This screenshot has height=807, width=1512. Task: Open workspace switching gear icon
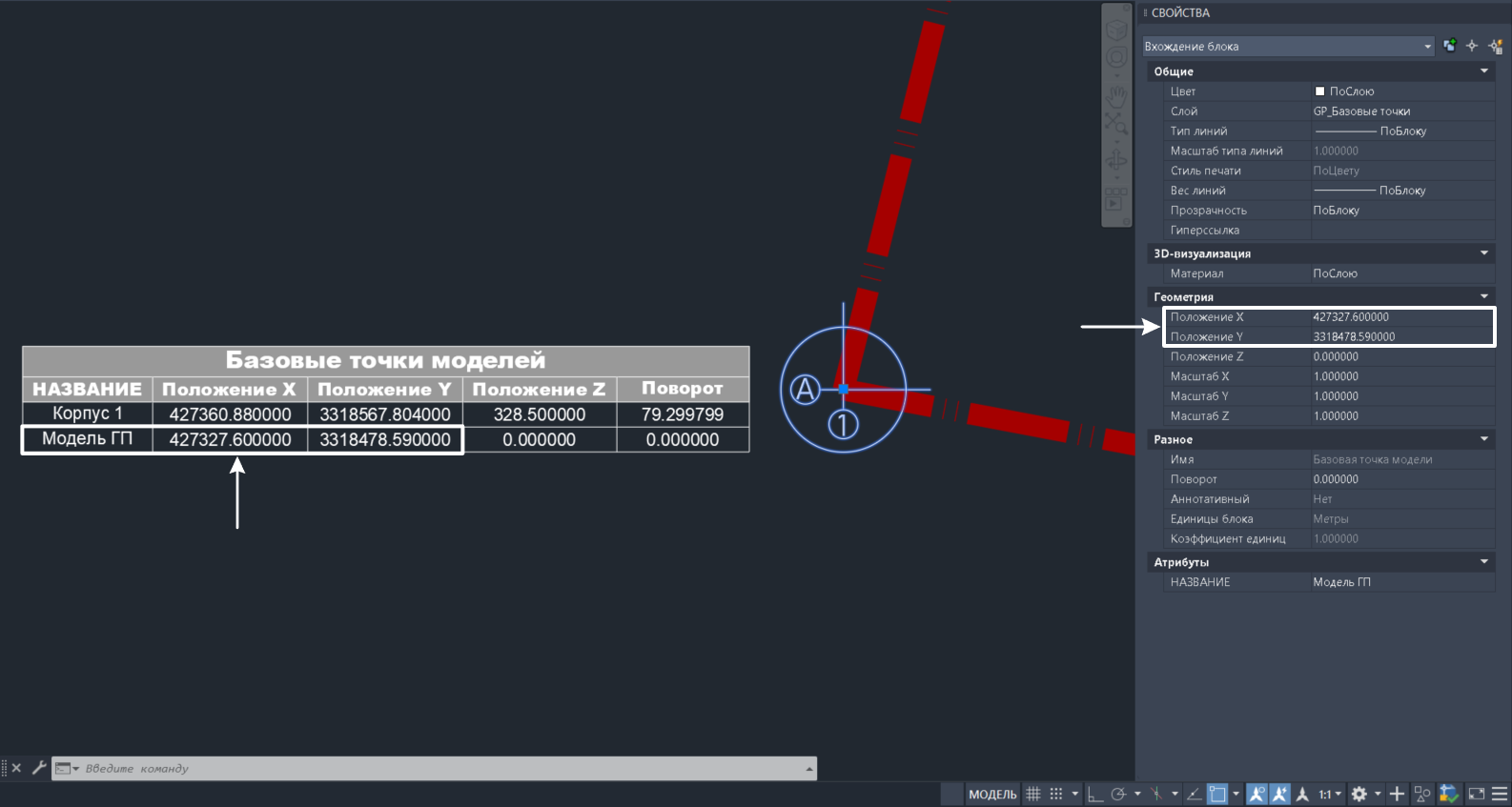point(1359,794)
